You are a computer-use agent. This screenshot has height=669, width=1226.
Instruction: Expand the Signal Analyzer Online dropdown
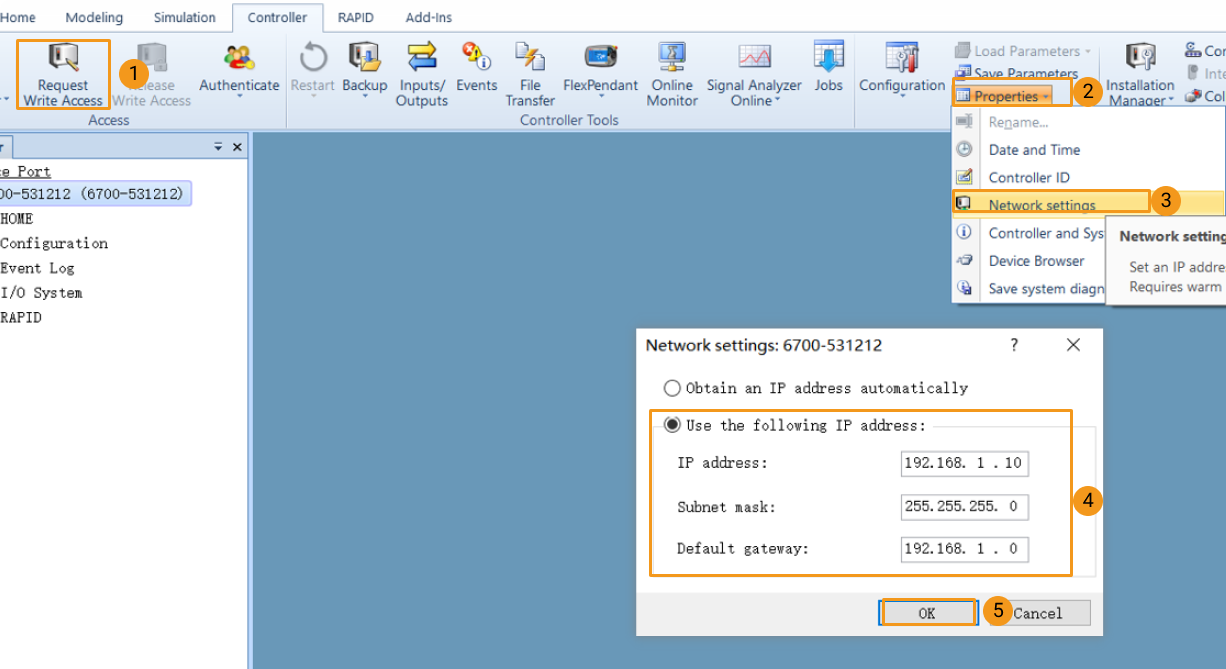tap(777, 101)
